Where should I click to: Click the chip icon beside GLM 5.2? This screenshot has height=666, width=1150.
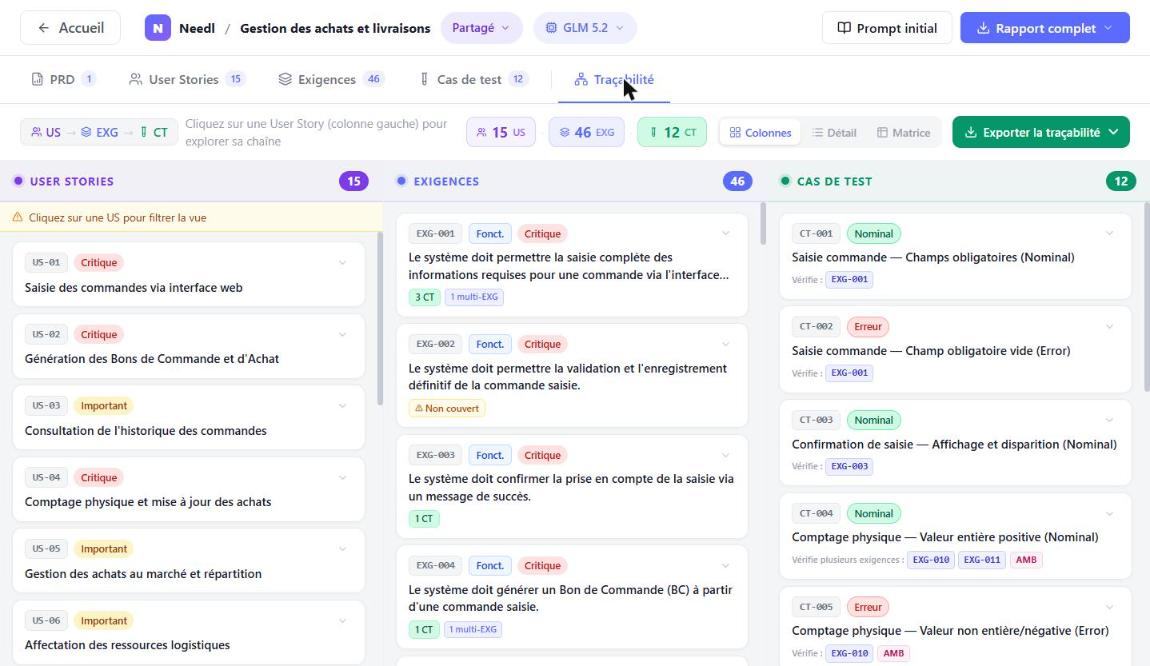click(551, 28)
